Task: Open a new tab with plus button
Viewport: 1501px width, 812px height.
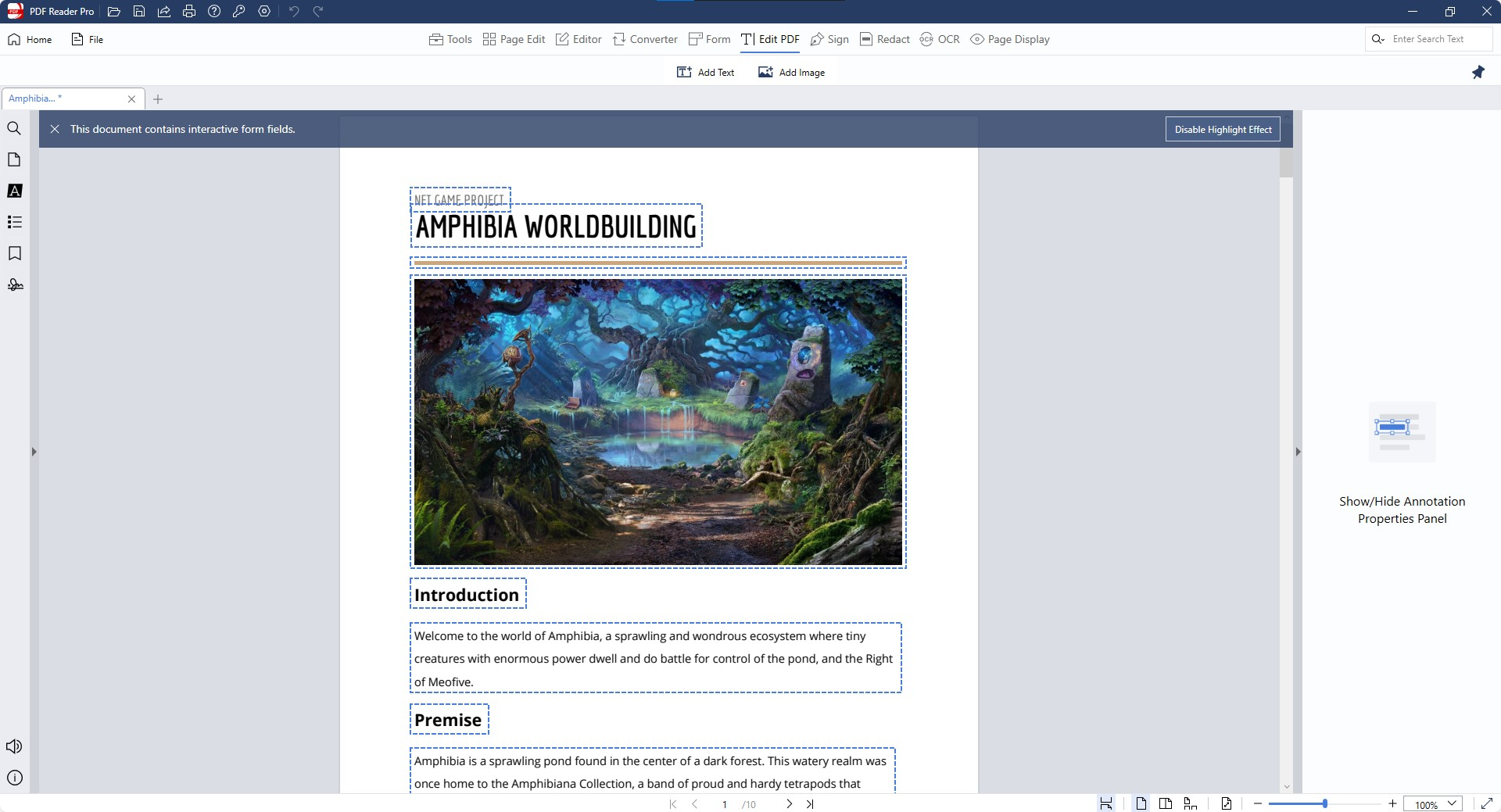Action: pyautogui.click(x=158, y=98)
